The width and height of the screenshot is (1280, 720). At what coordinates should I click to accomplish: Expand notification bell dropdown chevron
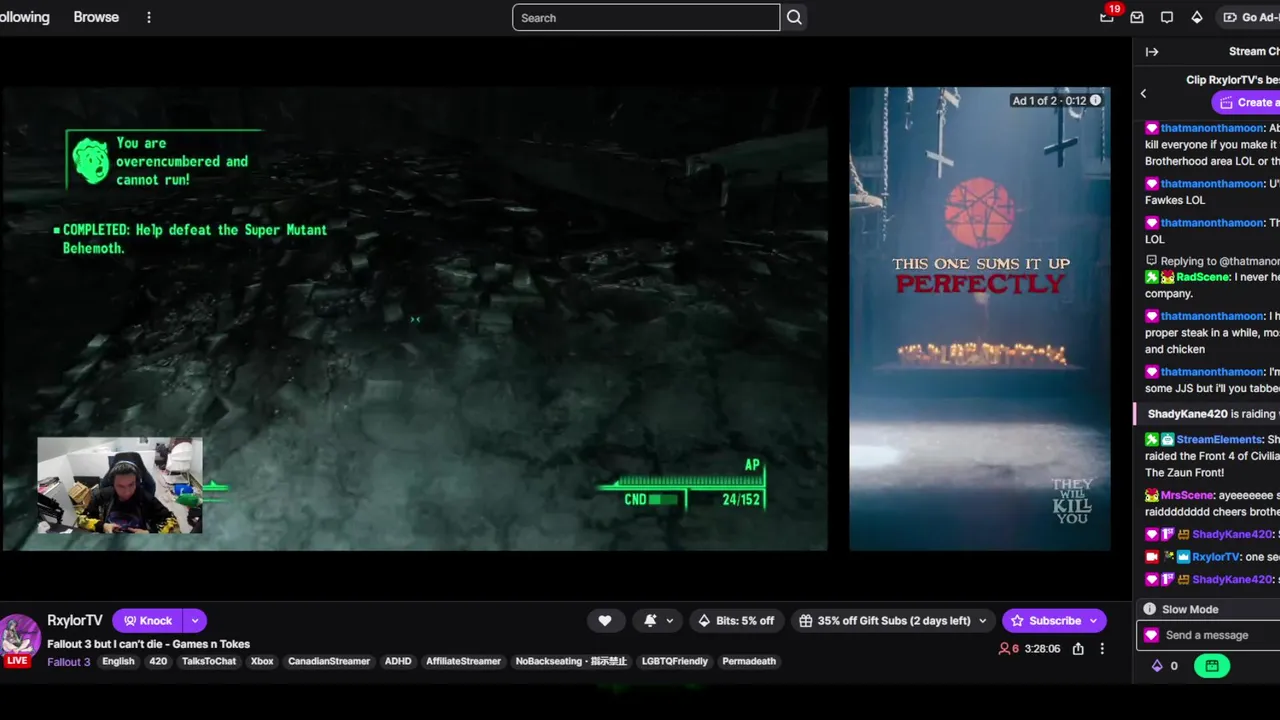tap(669, 620)
